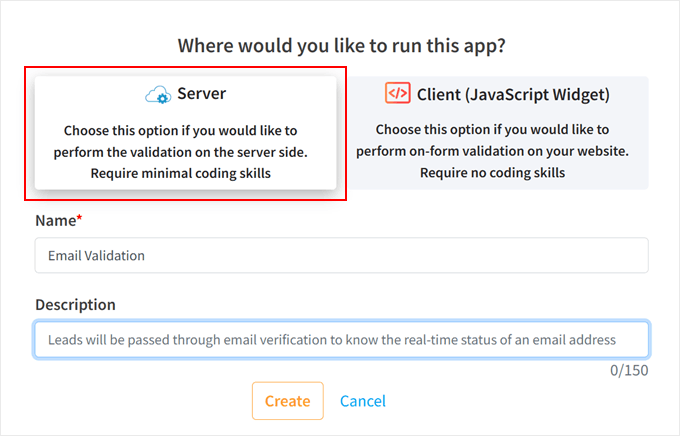Create the app with the Create button
The width and height of the screenshot is (680, 436).
(288, 401)
